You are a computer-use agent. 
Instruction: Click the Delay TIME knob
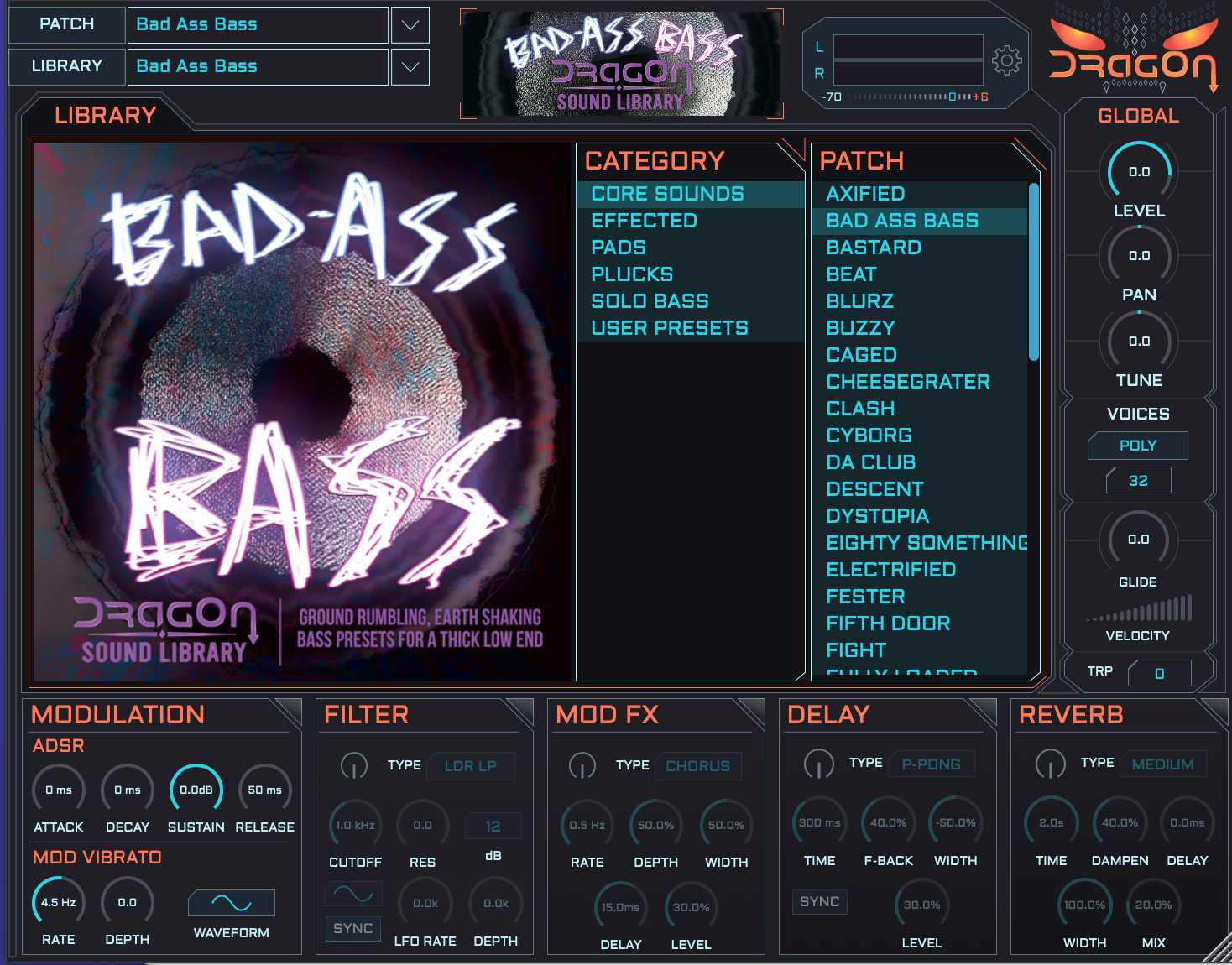[x=820, y=823]
